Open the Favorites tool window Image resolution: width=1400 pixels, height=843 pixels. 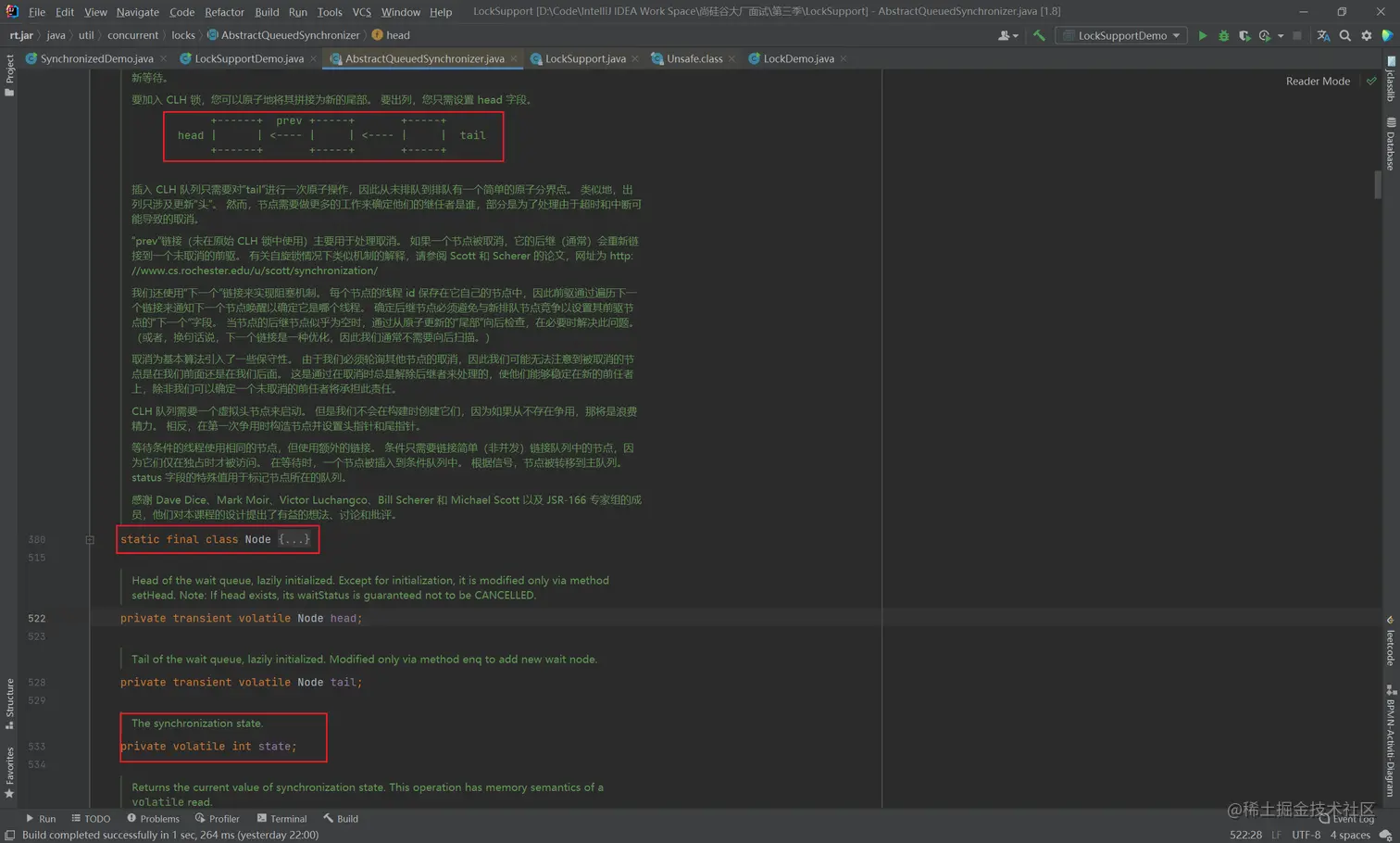point(9,773)
